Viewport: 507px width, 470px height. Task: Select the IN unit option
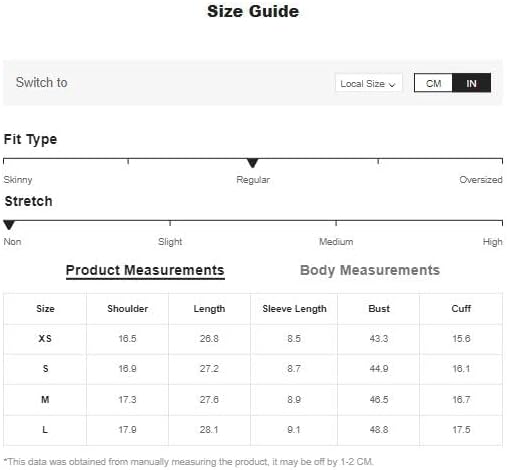(471, 83)
